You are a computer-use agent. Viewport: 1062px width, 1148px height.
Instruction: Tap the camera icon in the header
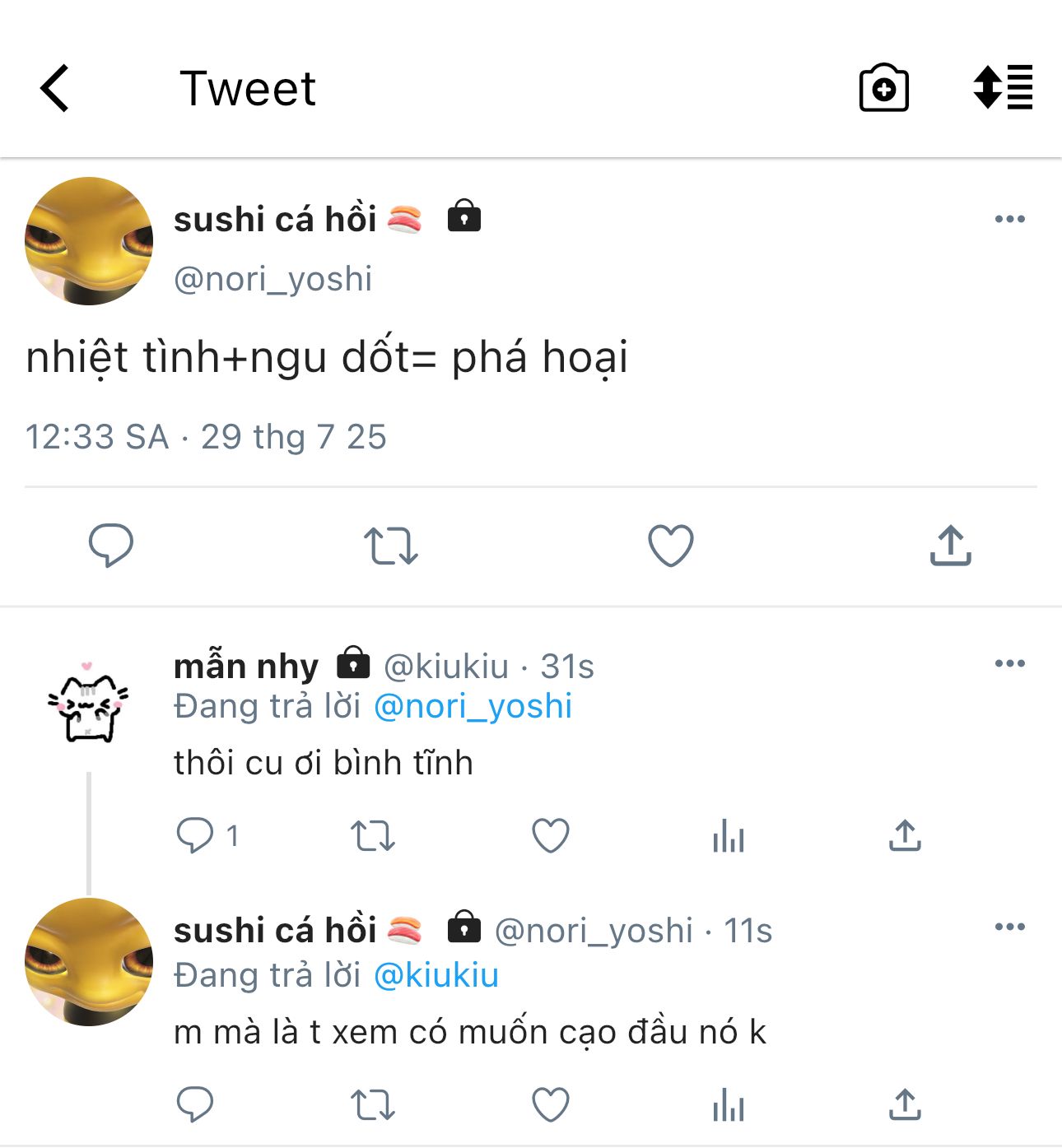[x=883, y=88]
